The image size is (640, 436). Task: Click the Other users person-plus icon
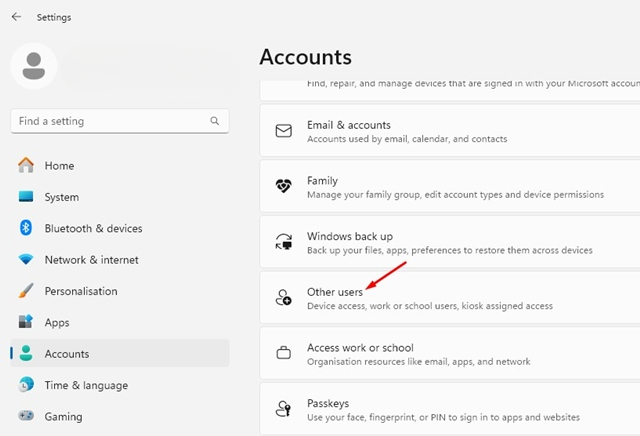pos(283,298)
